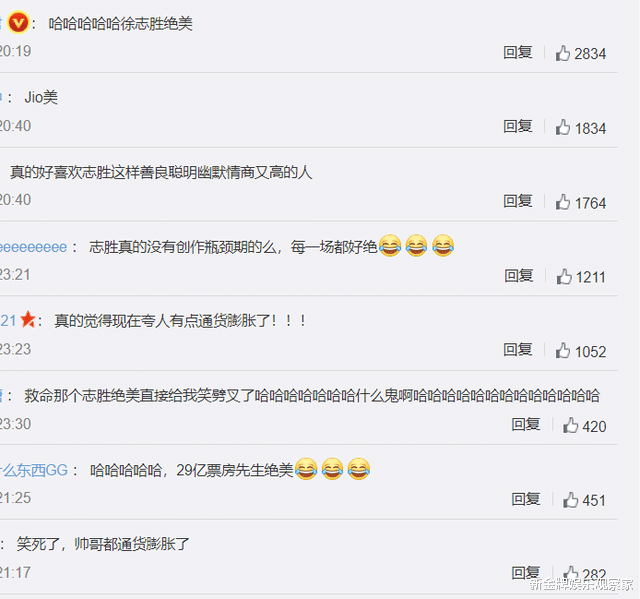Click the orange verified V badge
This screenshot has width=640, height=599.
click(18, 22)
